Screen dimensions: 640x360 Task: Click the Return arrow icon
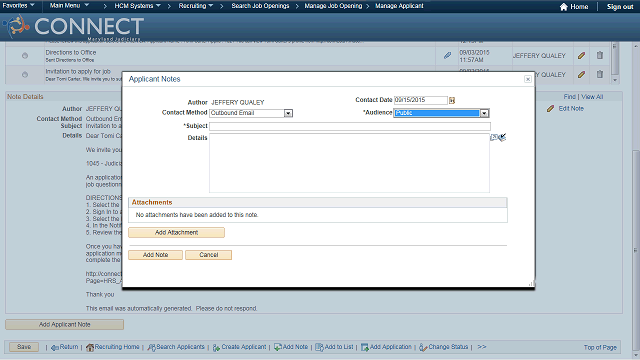coord(55,347)
